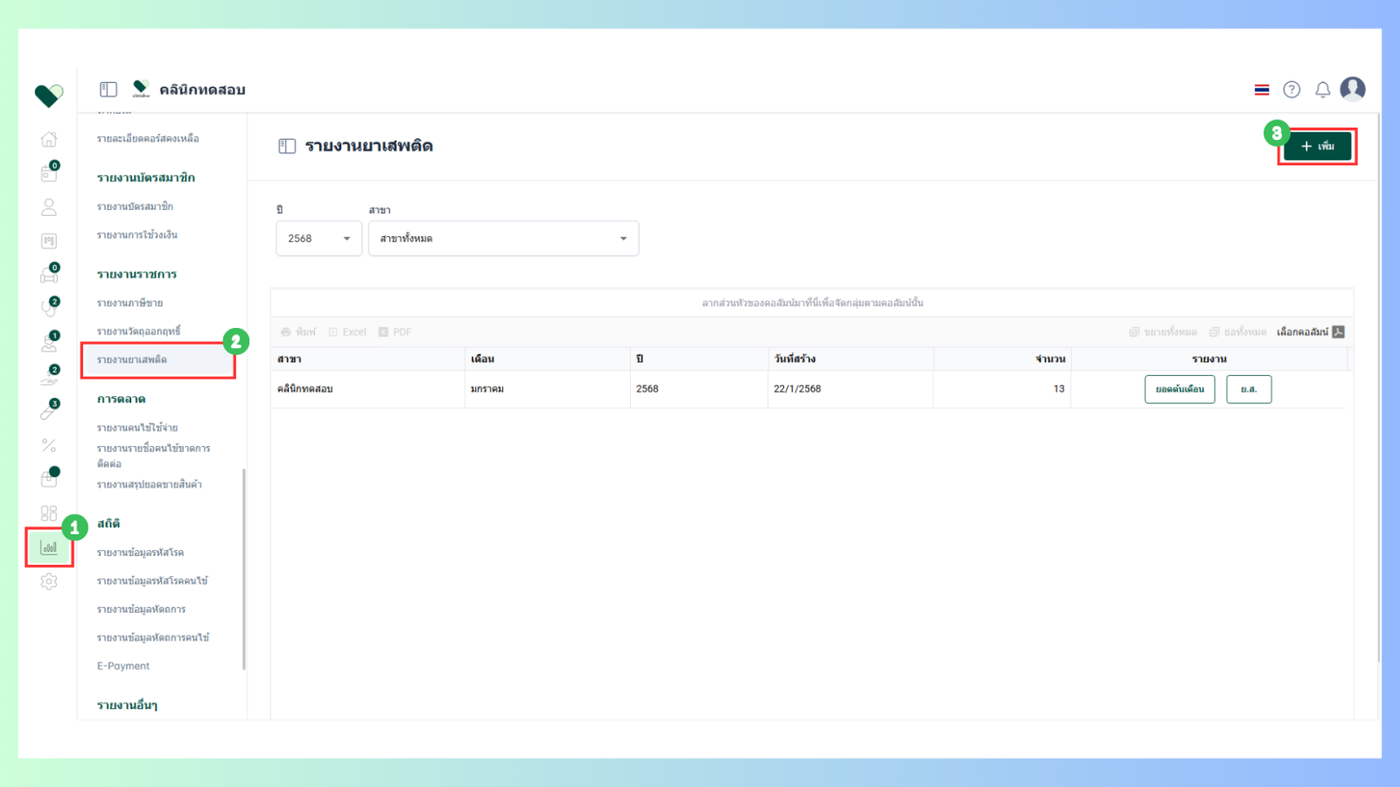Screen dimensions: 1400x787
Task: Click the + เพิ่ม add button
Action: click(1317, 146)
